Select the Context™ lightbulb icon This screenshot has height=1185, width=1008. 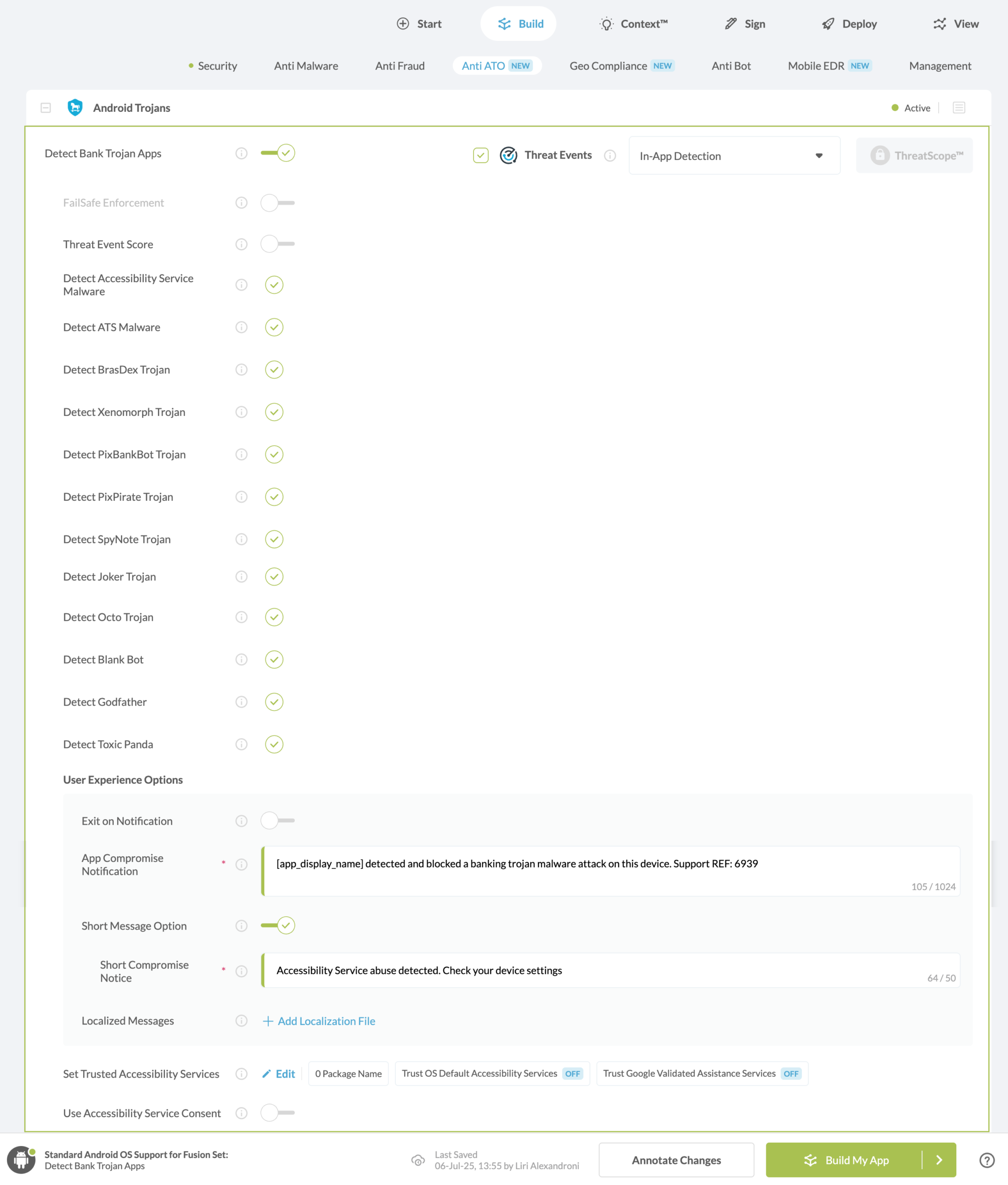pyautogui.click(x=607, y=24)
